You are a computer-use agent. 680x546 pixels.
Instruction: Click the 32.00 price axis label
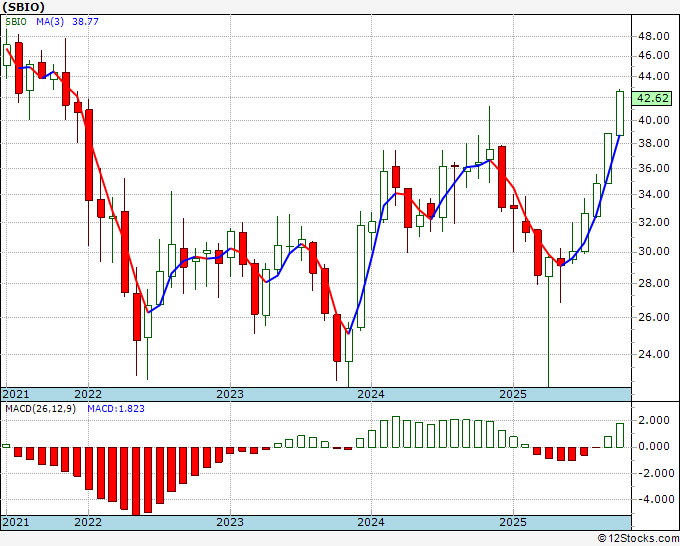tap(654, 222)
